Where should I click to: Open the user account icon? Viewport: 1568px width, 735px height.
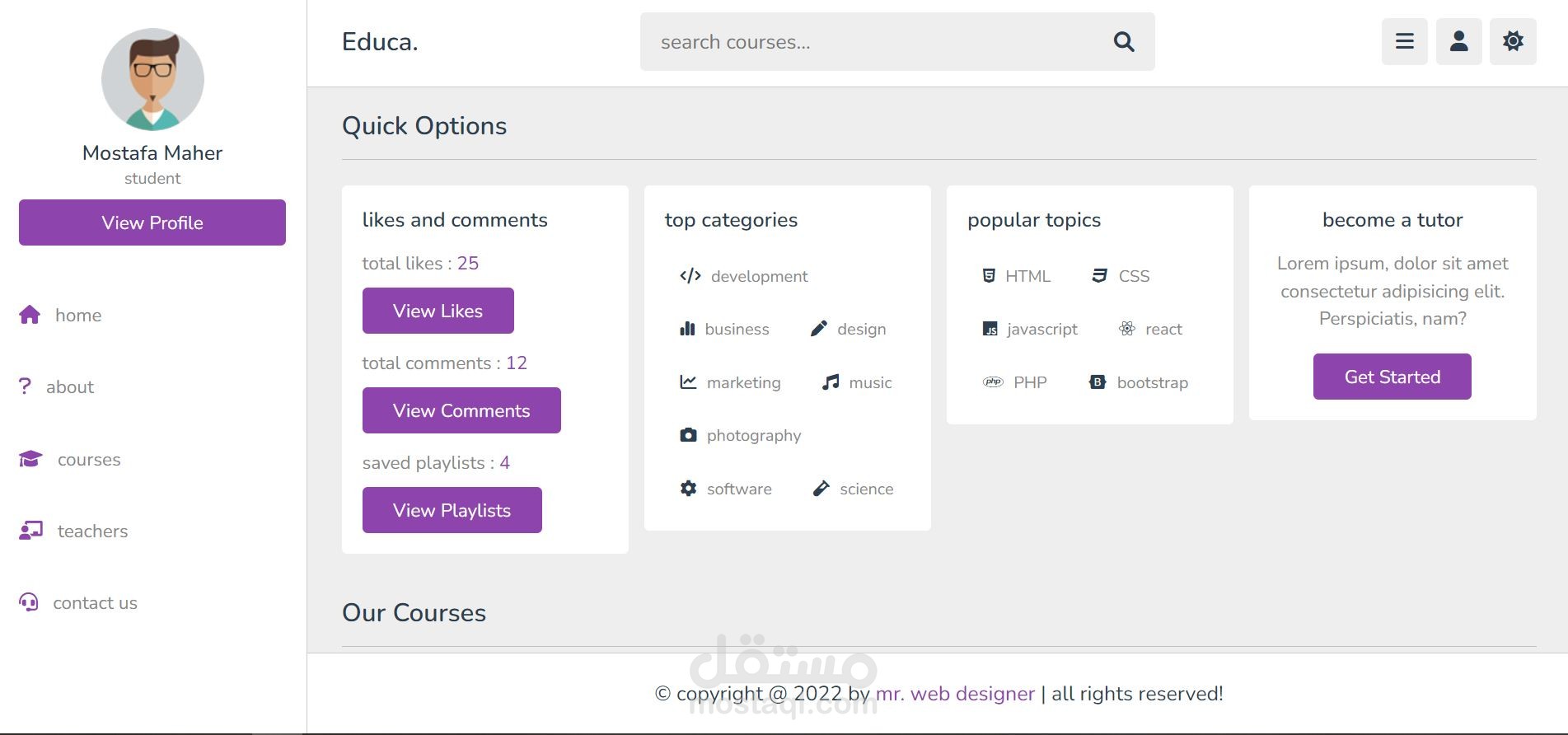click(1459, 41)
